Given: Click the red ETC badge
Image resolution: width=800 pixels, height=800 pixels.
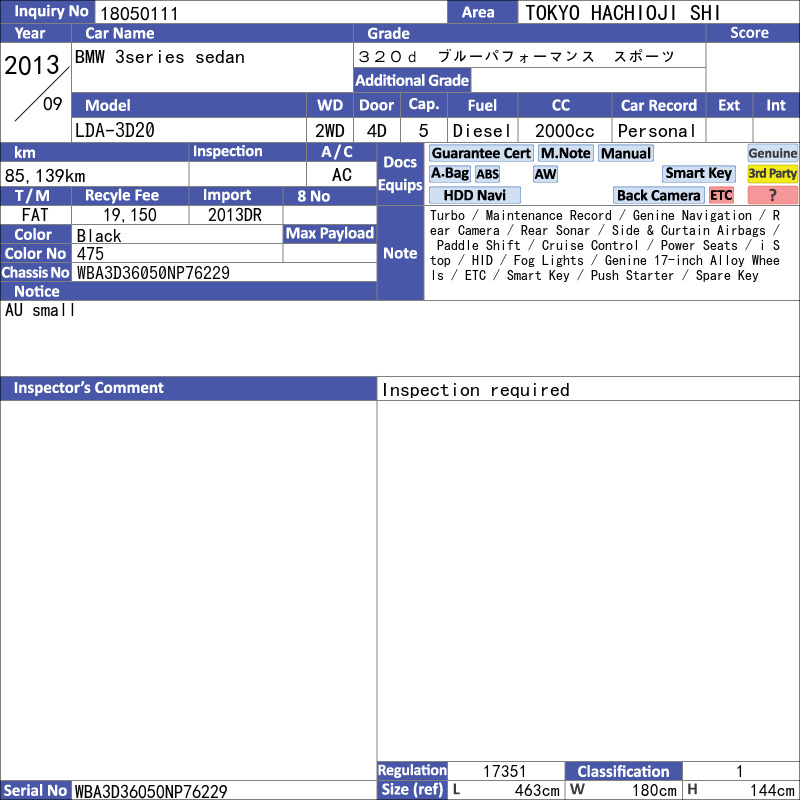Looking at the screenshot, I should coord(721,195).
